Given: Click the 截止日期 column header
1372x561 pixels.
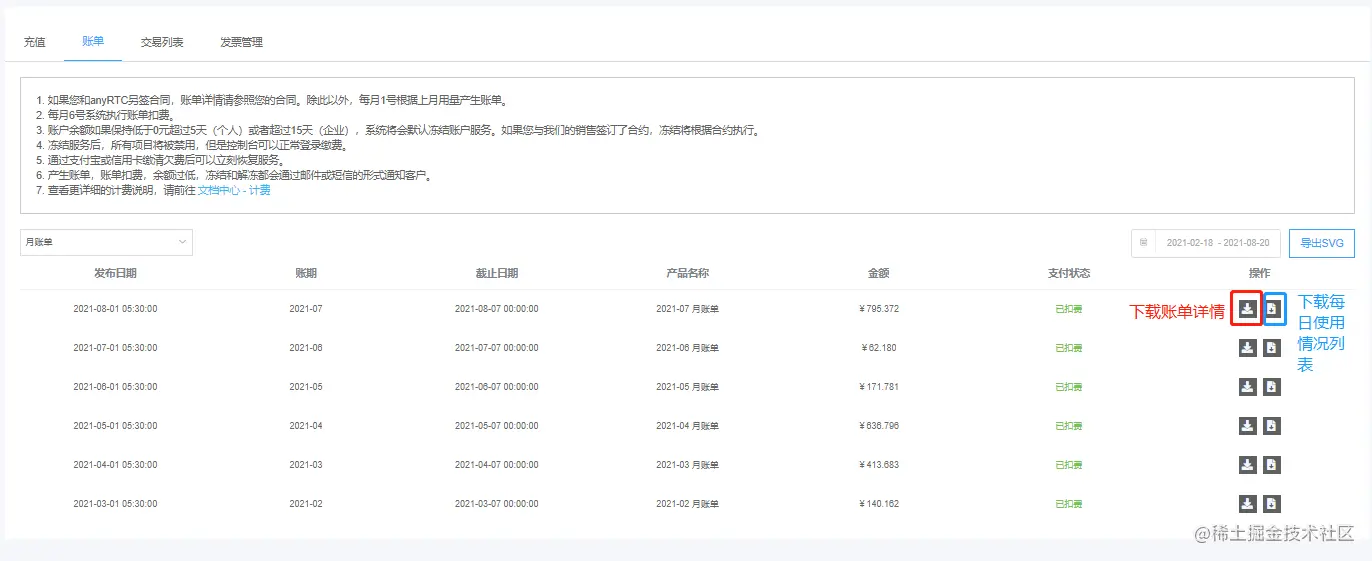Looking at the screenshot, I should pyautogui.click(x=497, y=273).
